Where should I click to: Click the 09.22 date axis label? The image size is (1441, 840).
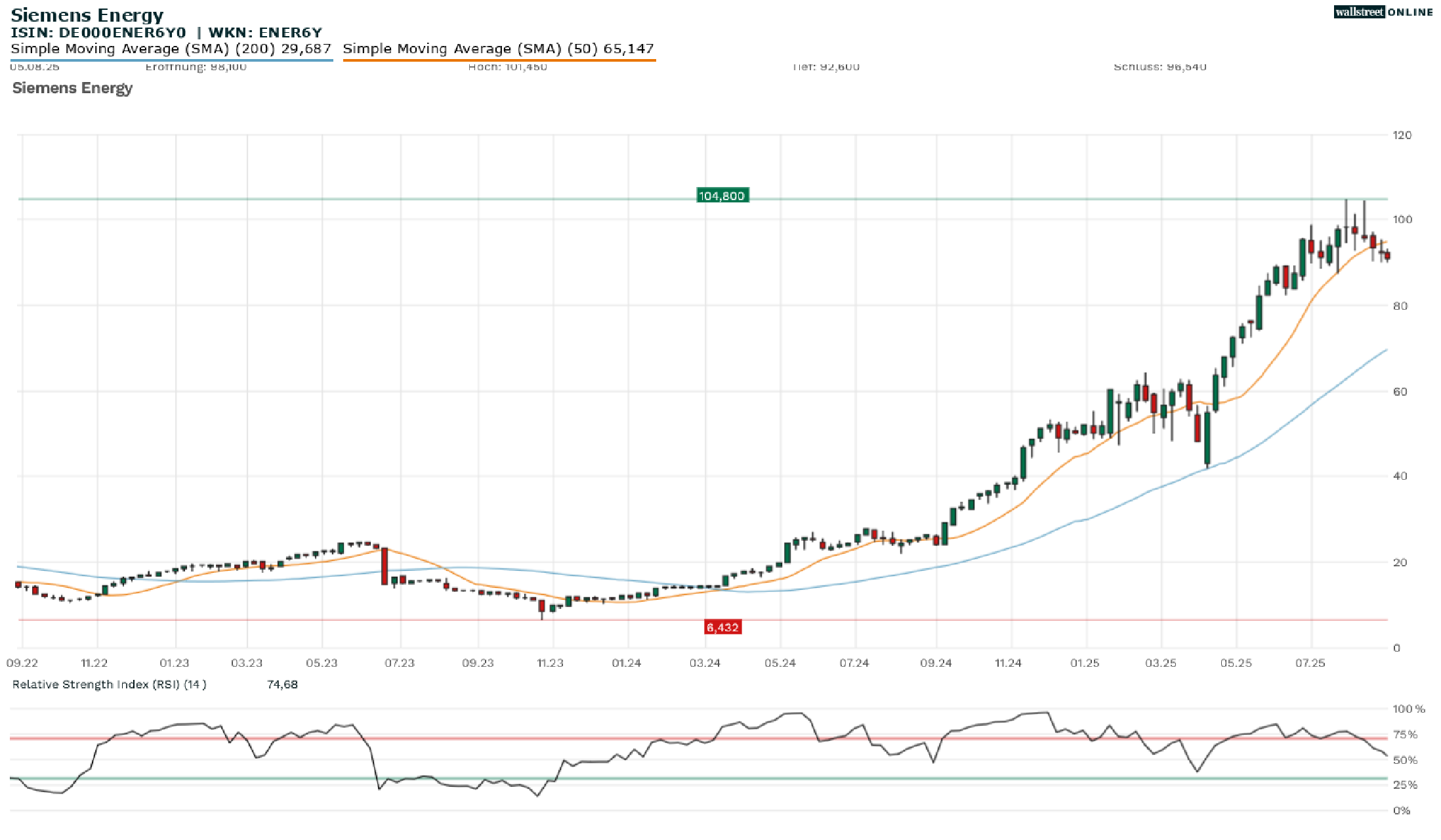point(22,663)
